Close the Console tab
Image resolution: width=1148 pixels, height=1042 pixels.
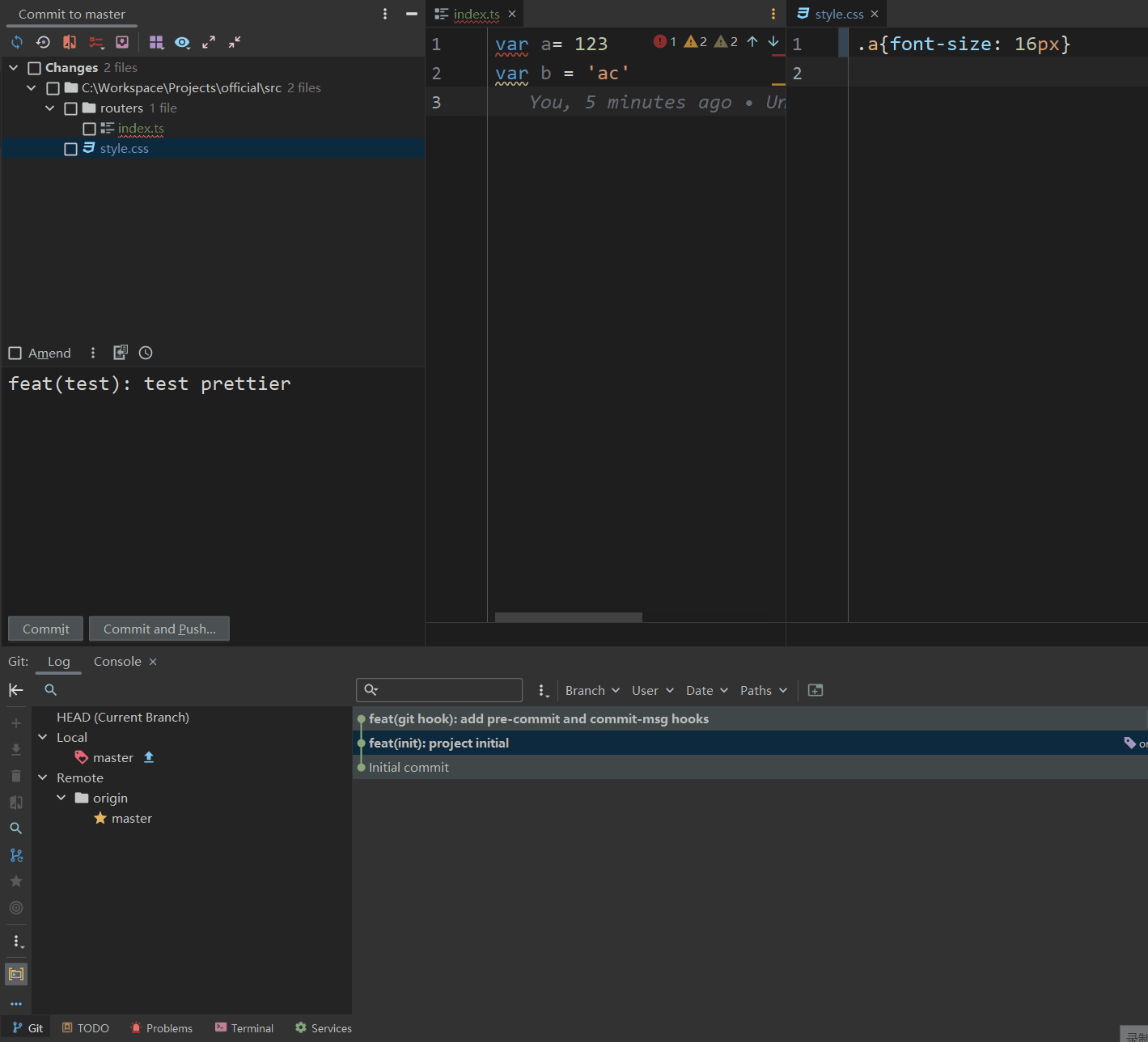click(x=153, y=662)
